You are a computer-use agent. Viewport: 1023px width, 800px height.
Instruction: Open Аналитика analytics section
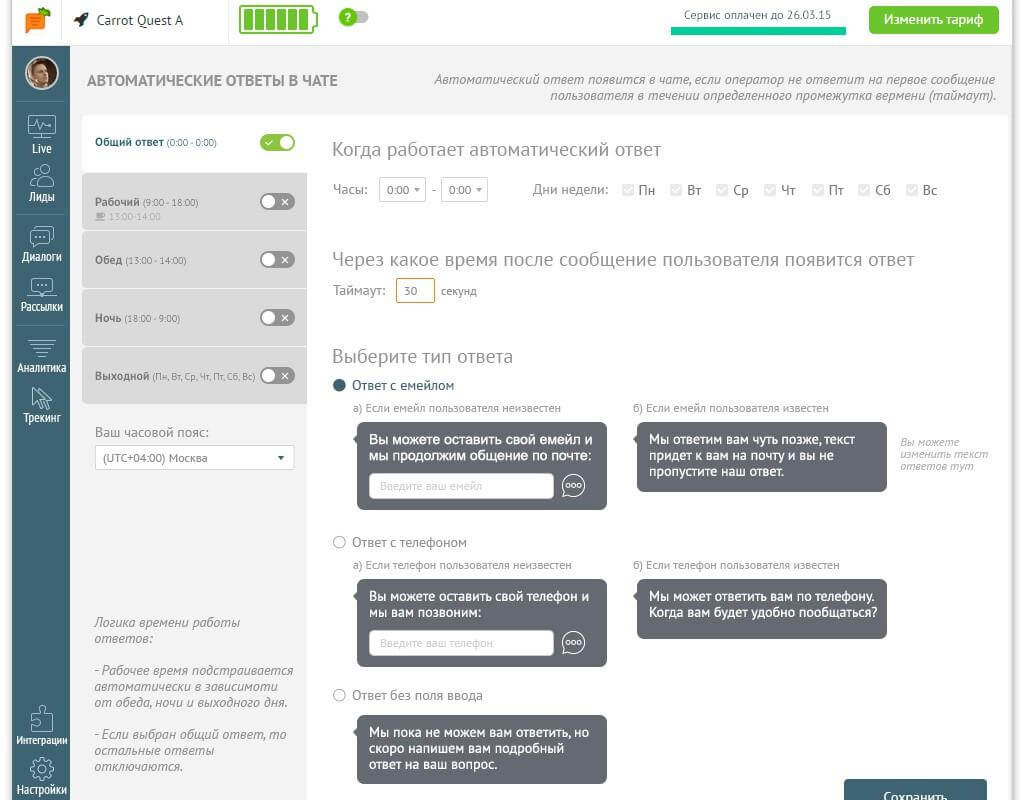point(41,355)
